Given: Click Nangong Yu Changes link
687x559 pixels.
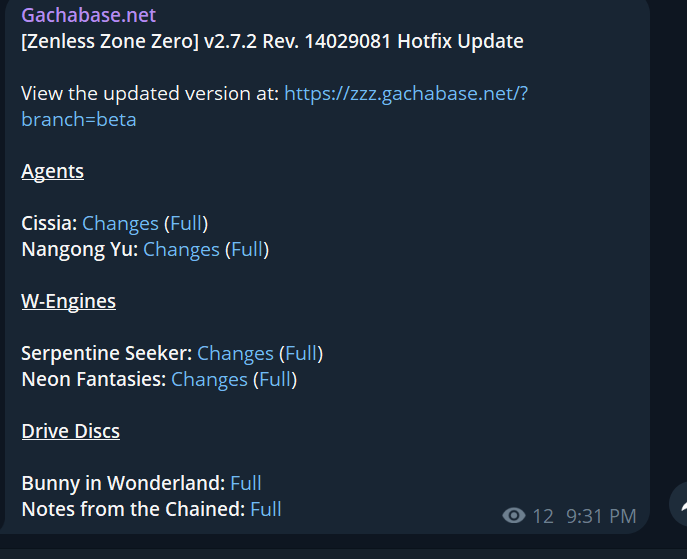Looking at the screenshot, I should coord(181,249).
